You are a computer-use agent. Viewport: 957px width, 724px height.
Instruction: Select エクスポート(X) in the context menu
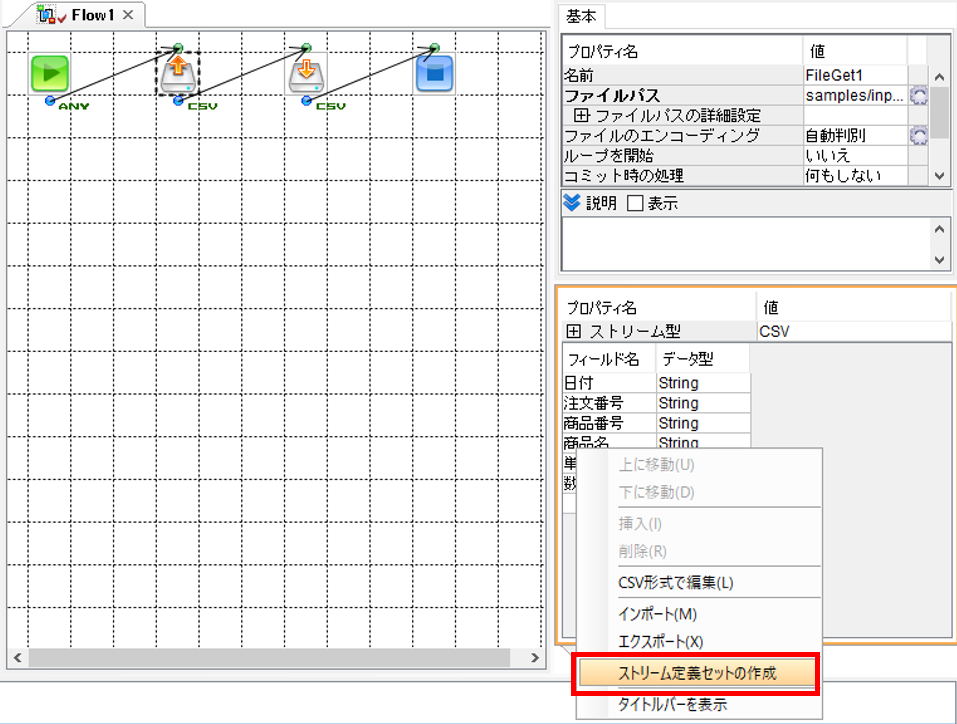click(x=660, y=642)
